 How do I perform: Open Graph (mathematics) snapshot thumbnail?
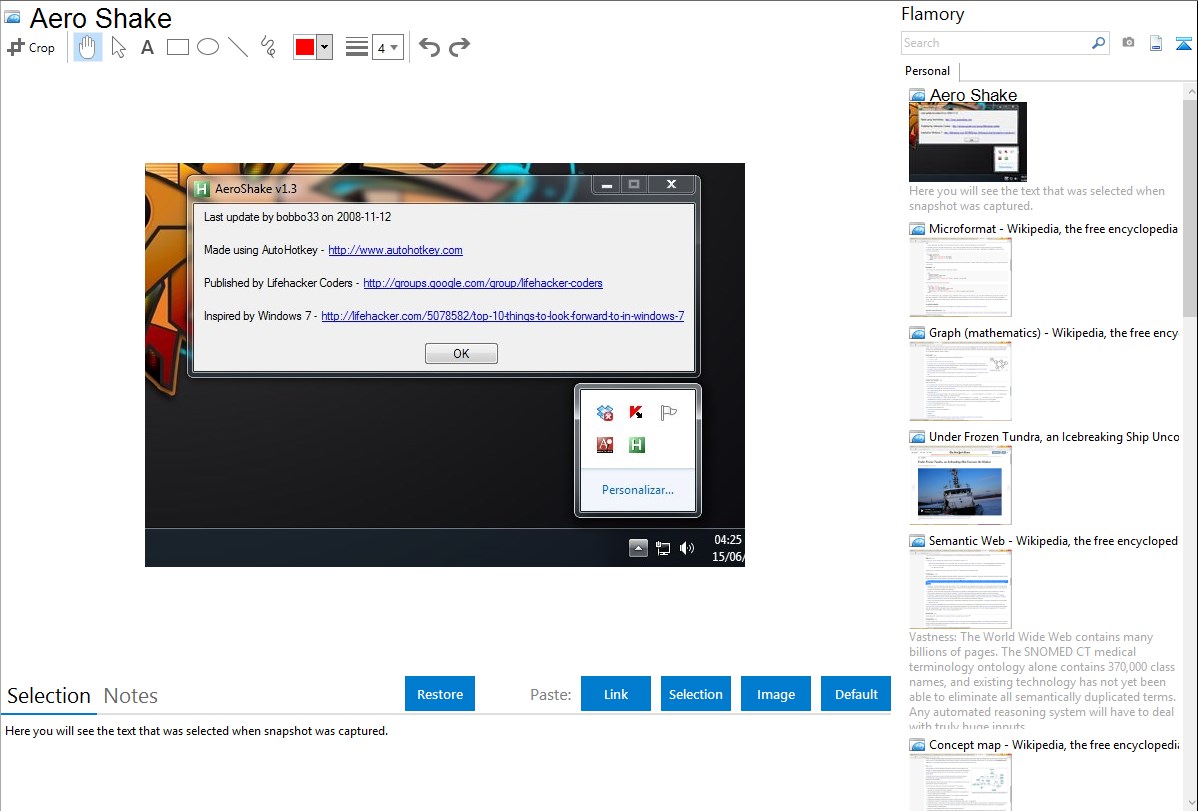coord(960,381)
